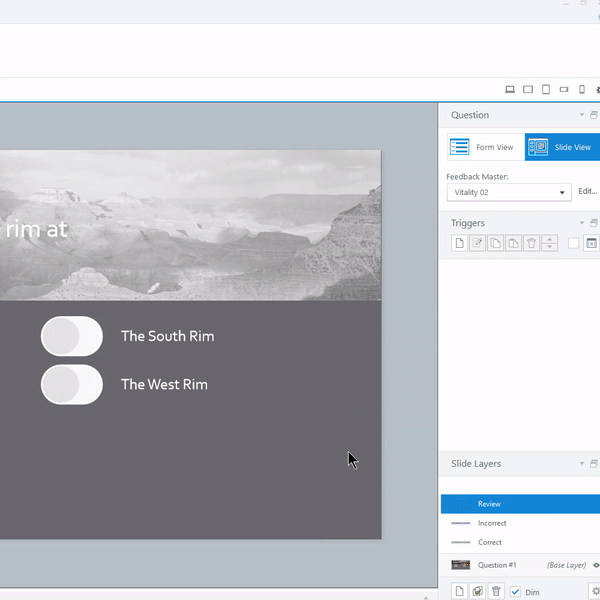Edit the selected trigger

pyautogui.click(x=477, y=243)
